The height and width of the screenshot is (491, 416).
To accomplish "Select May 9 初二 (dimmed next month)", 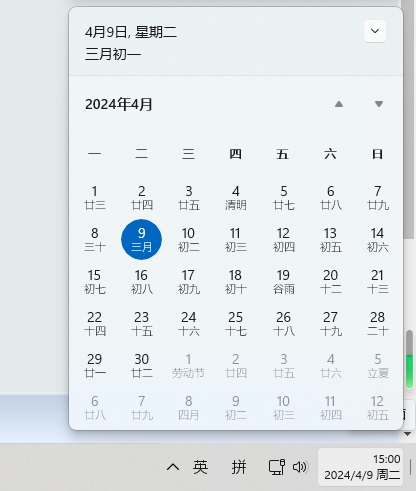I will click(x=236, y=408).
